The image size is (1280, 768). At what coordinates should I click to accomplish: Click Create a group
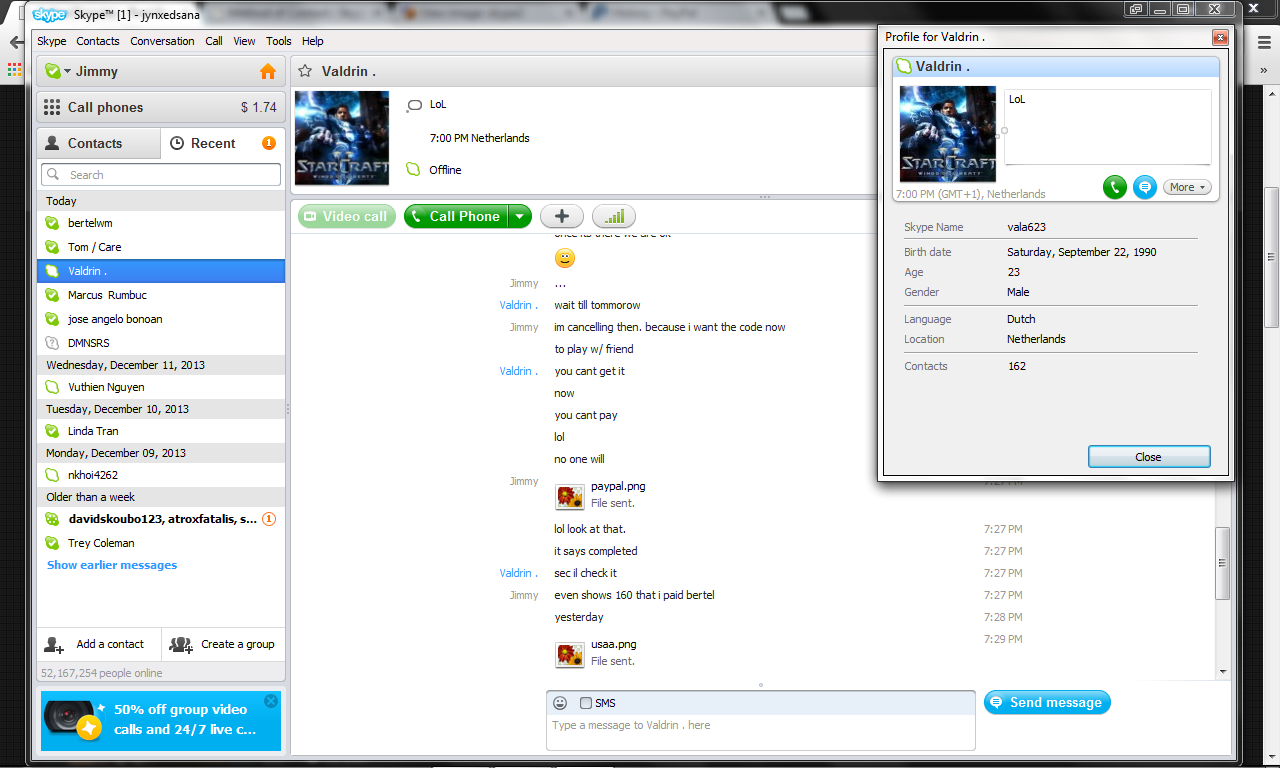[223, 645]
